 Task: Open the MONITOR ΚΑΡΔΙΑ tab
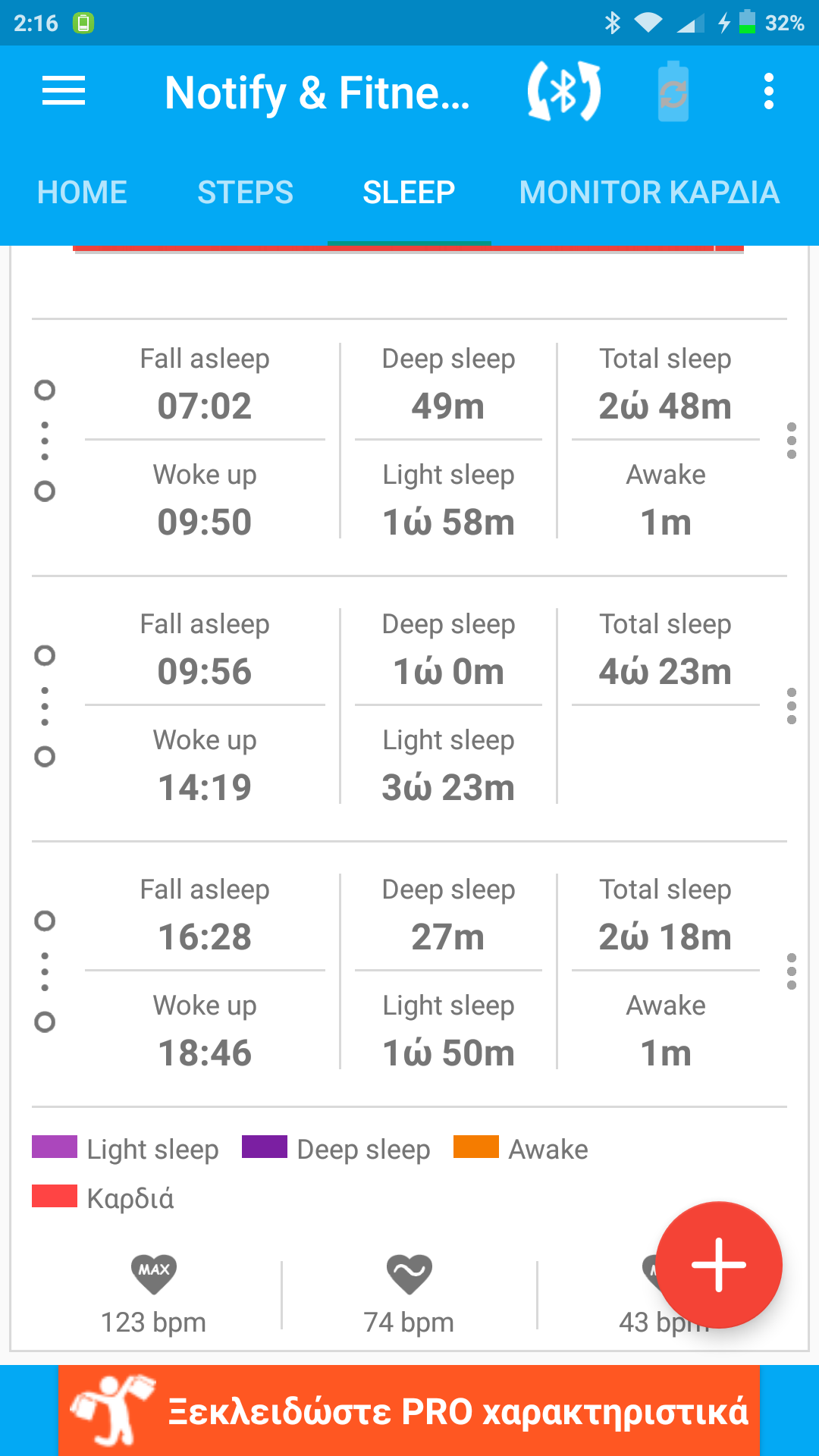[649, 193]
